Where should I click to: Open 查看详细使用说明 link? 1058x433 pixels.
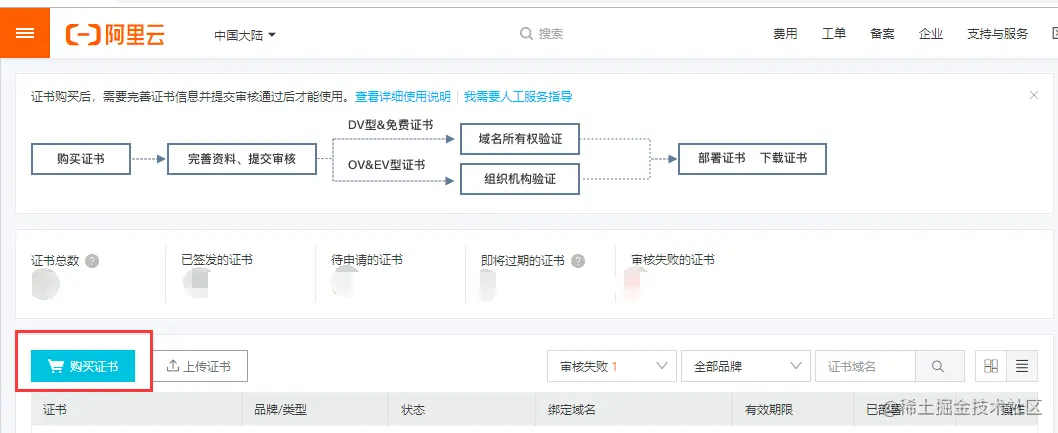[403, 96]
